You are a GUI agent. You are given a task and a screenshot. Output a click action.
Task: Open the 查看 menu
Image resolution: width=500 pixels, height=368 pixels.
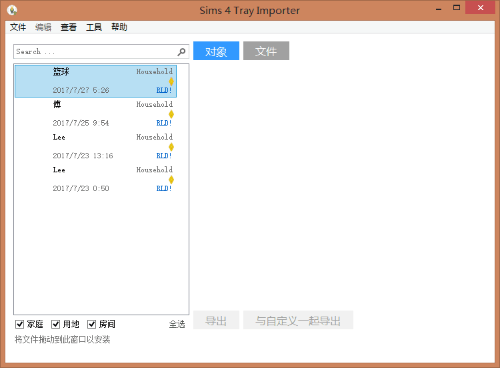point(69,27)
